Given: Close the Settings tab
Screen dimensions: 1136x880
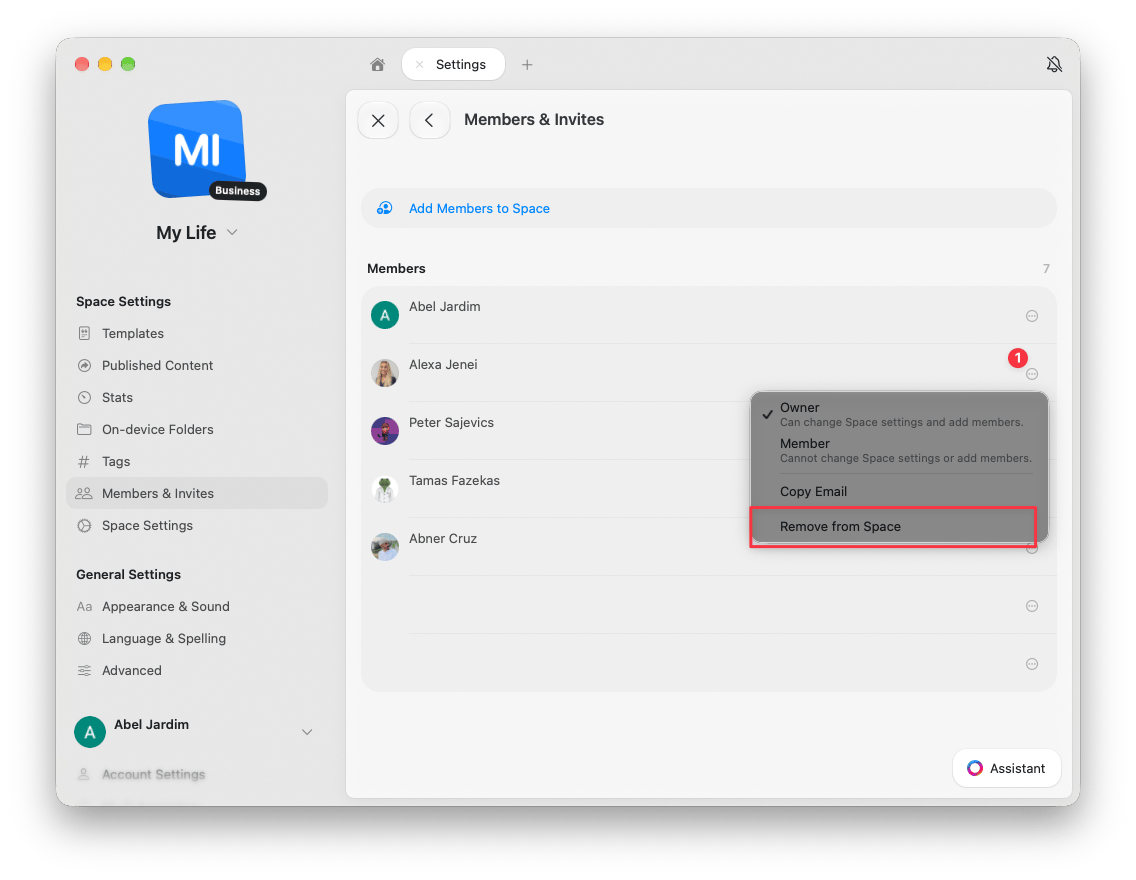Looking at the screenshot, I should pos(419,64).
